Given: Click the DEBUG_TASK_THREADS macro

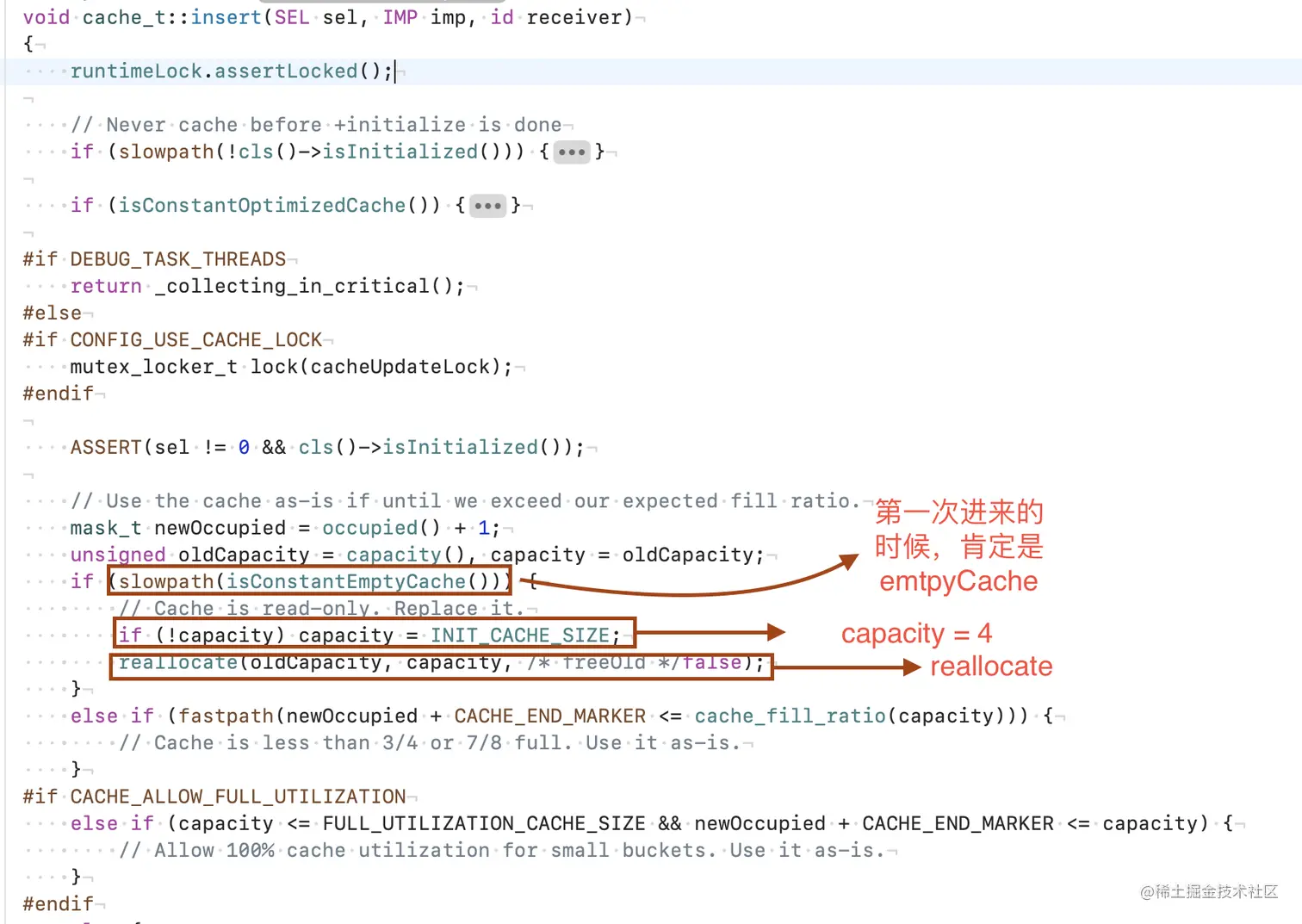Looking at the screenshot, I should pos(178,259).
